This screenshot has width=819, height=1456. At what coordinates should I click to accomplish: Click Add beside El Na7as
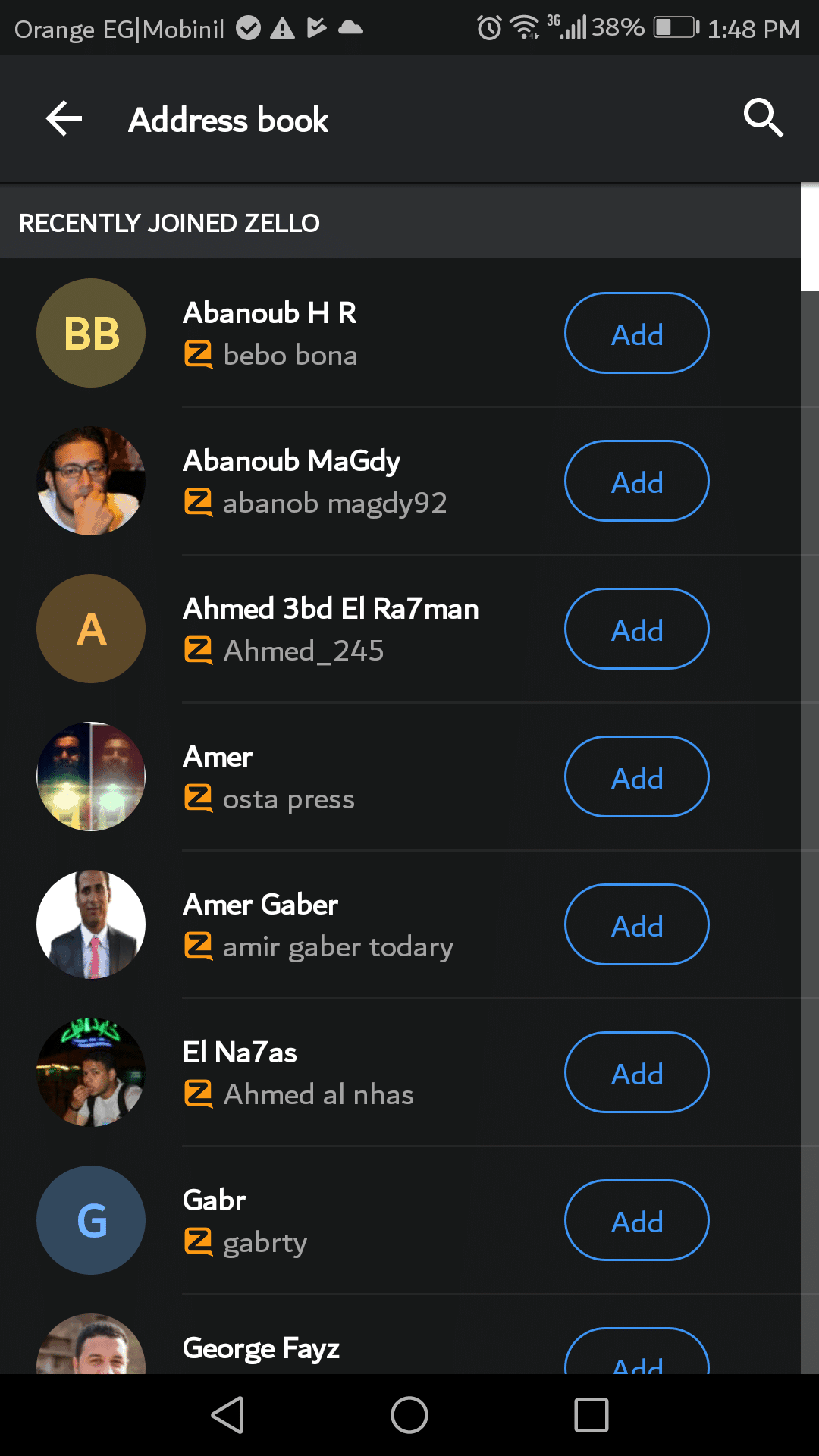tap(637, 1072)
